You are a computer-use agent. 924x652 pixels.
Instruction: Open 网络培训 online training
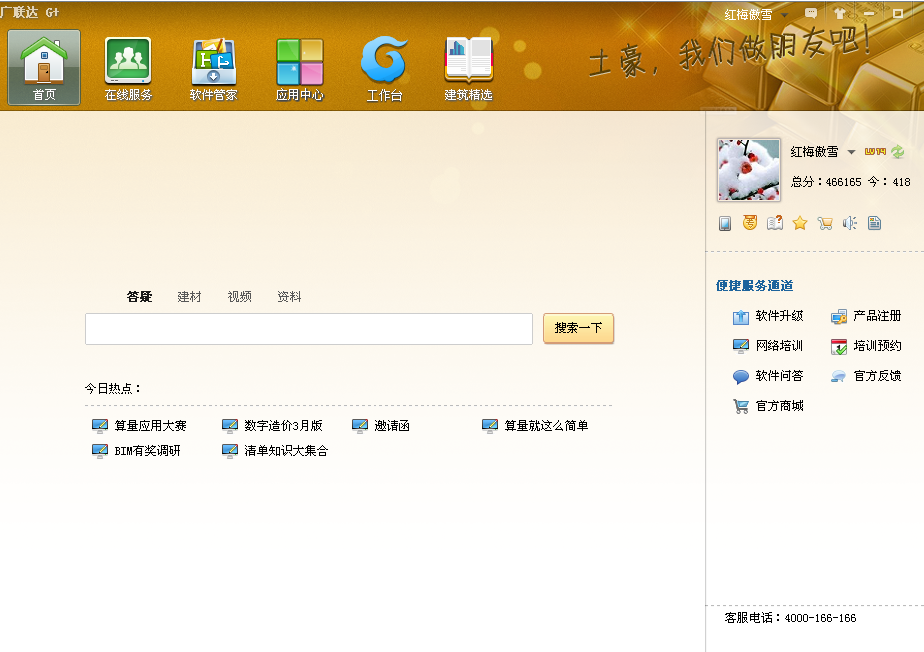(768, 346)
